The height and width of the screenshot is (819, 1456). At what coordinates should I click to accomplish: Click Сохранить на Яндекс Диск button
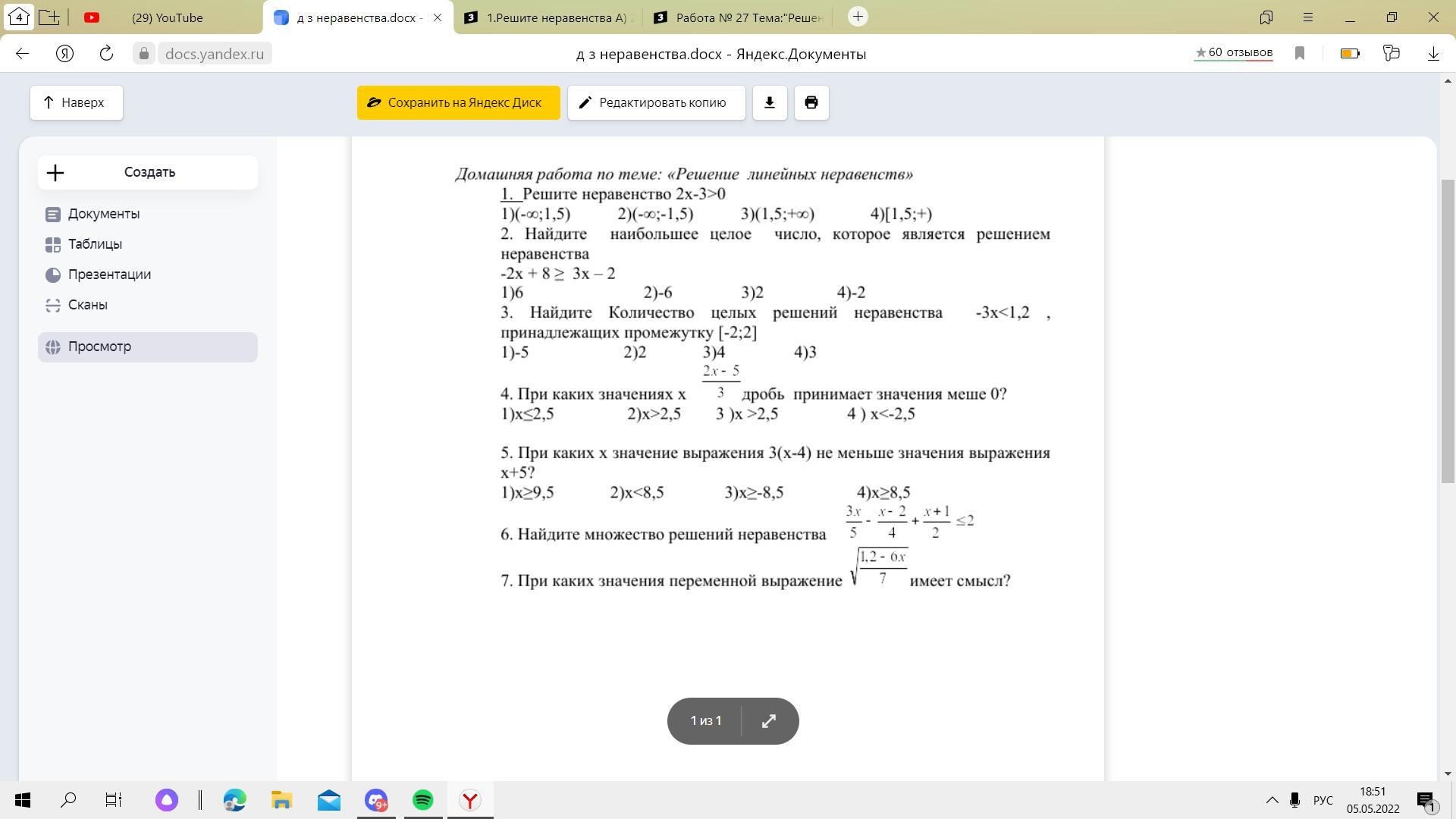click(x=458, y=102)
